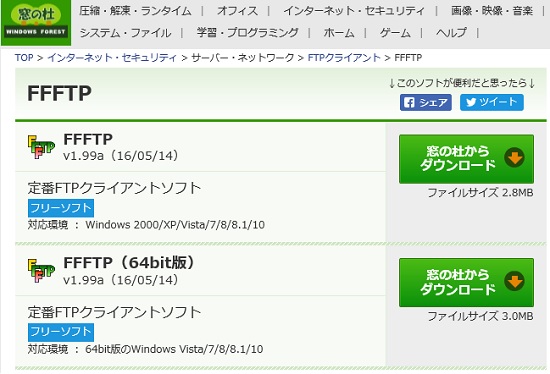Share via the Facebook シェア button
The width and height of the screenshot is (550, 374).
pyautogui.click(x=425, y=102)
